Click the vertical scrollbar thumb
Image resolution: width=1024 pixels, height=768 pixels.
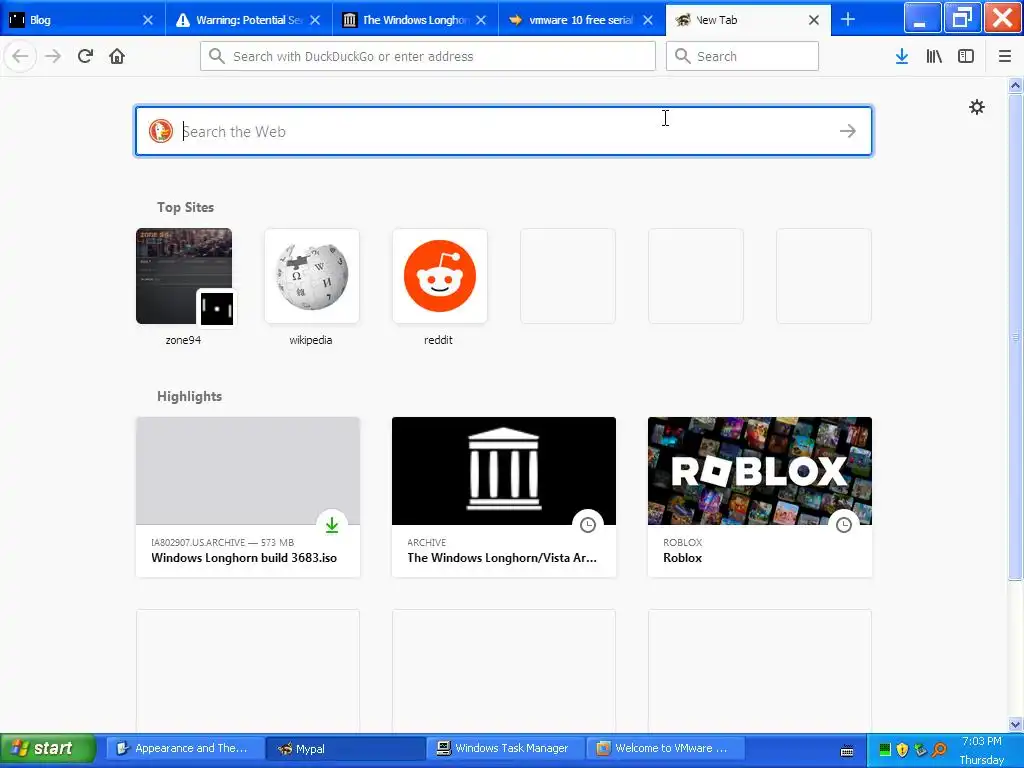(1016, 336)
